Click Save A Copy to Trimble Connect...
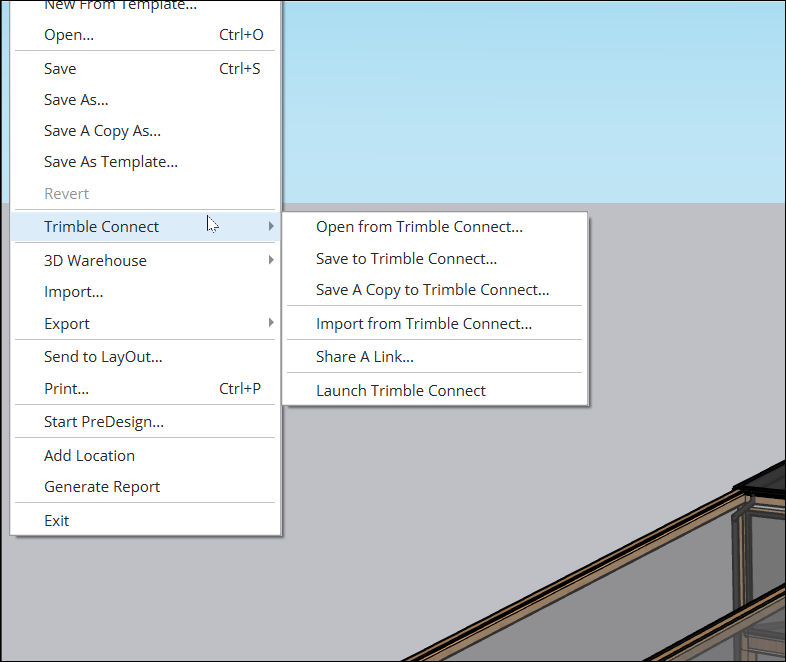 click(432, 290)
